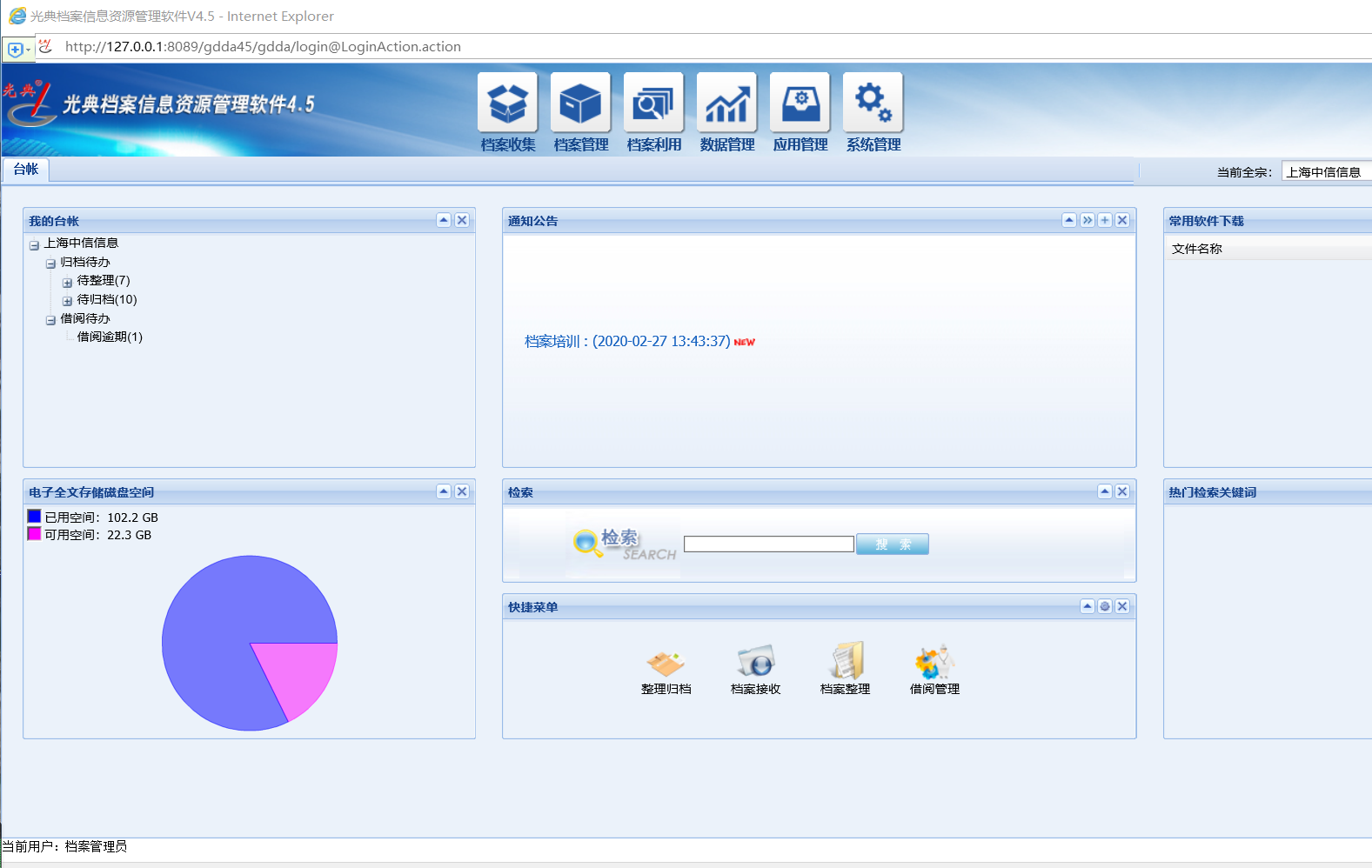Click the 热门检索关键词 panel title
The height and width of the screenshot is (868, 1372).
pos(1212,492)
